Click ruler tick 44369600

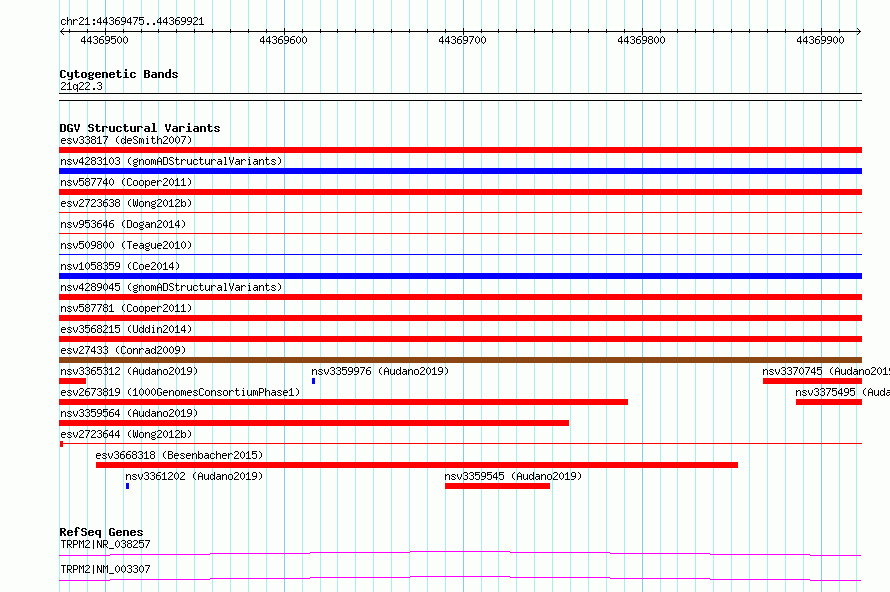click(283, 40)
